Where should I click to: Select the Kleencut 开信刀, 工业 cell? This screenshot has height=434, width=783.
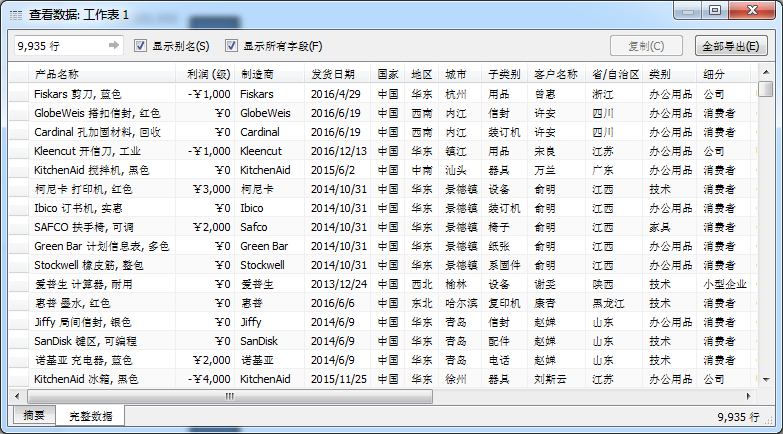click(102, 151)
